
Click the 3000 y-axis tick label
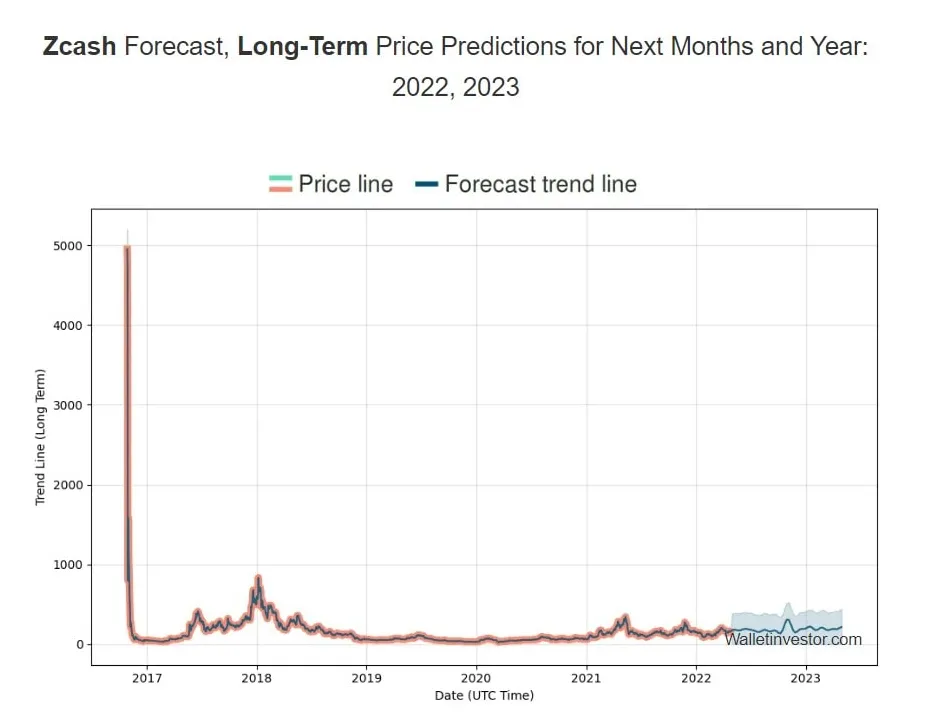pyautogui.click(x=69, y=405)
